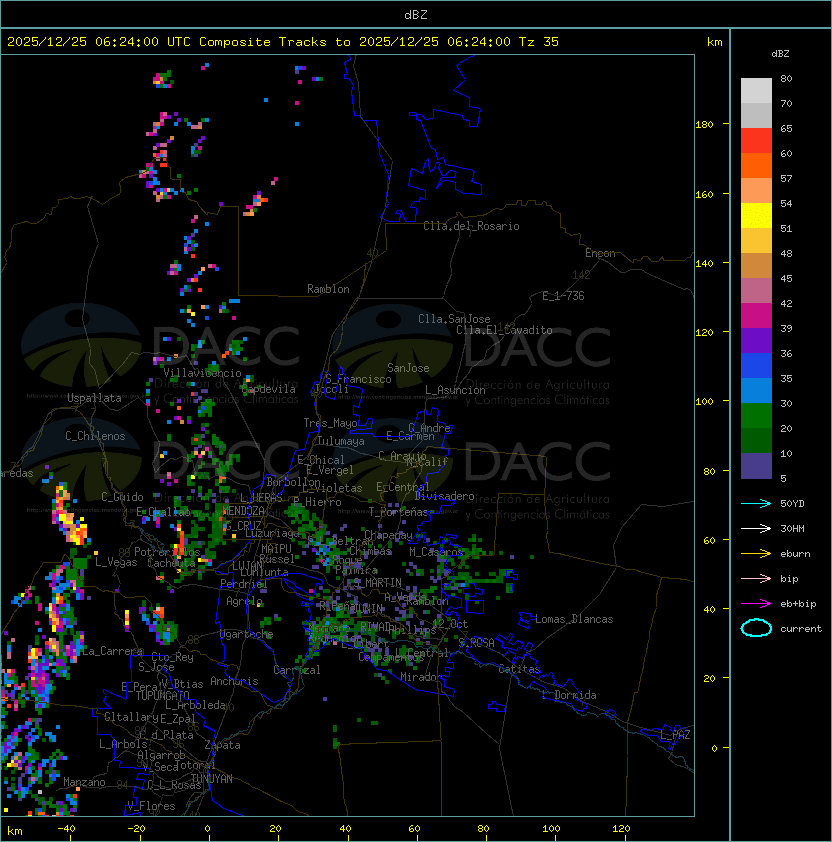The width and height of the screenshot is (832, 842).
Task: Click the 'TUNUYAN' map label
Action: pyautogui.click(x=212, y=779)
